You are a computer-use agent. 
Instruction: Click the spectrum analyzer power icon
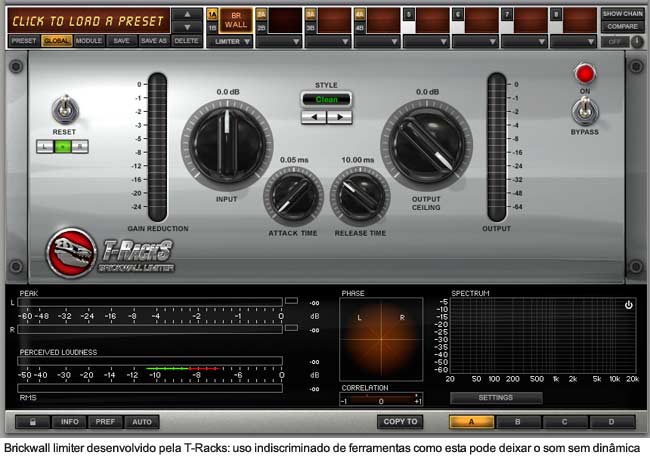628,305
